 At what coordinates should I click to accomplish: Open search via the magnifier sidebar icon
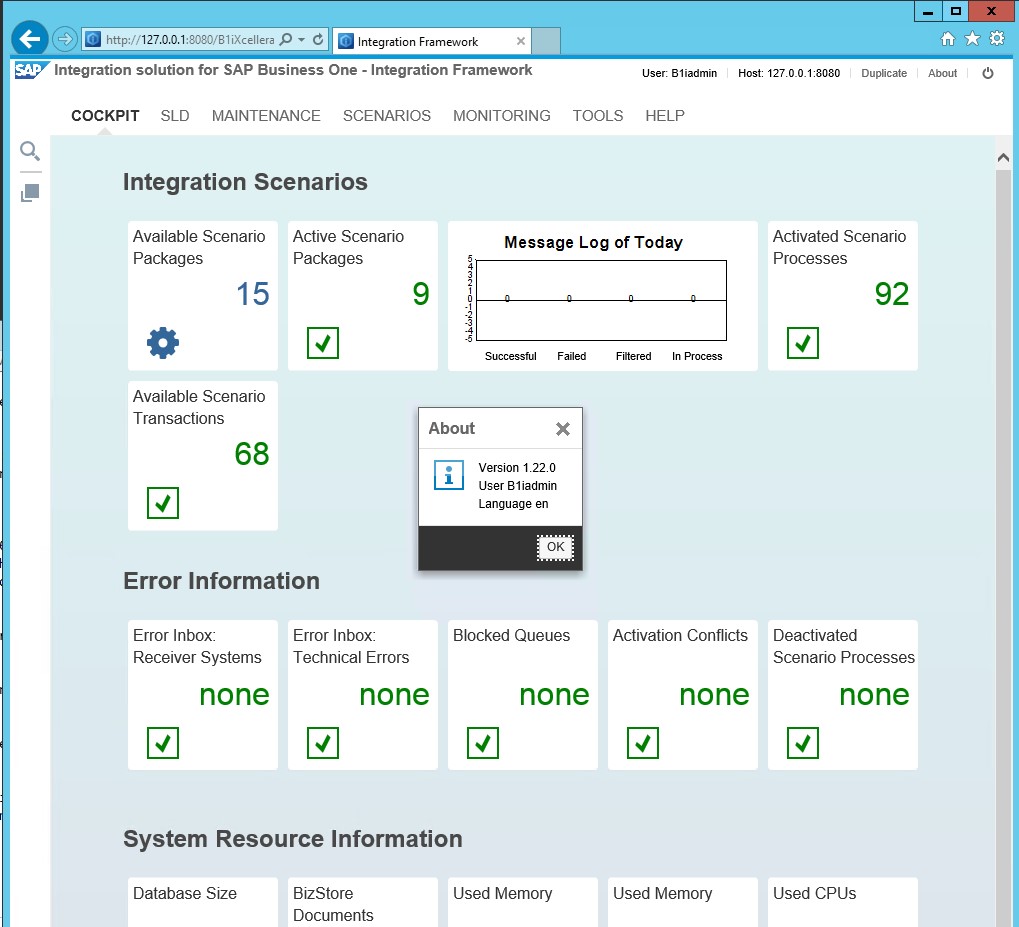click(x=29, y=151)
